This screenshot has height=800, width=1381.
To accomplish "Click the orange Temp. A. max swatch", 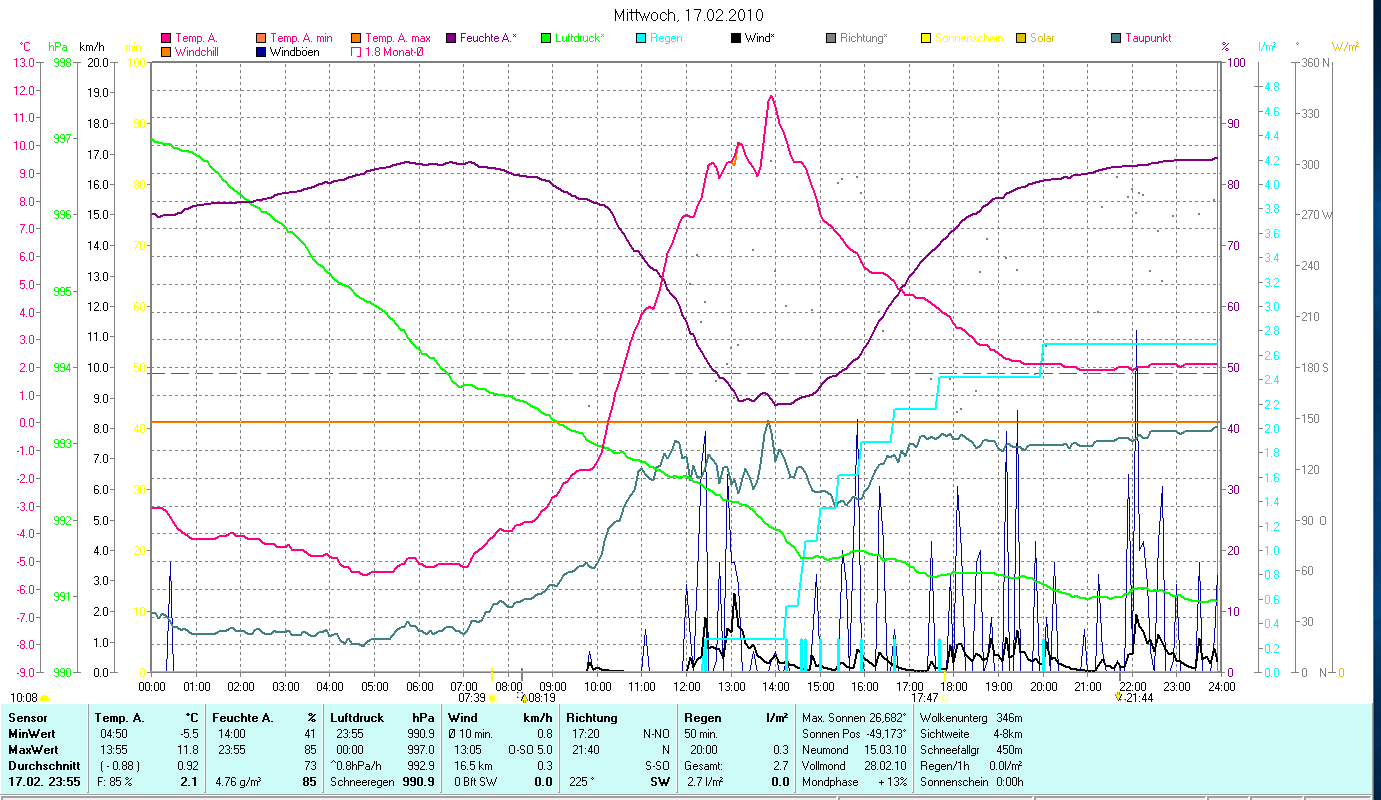I will 355,38.
